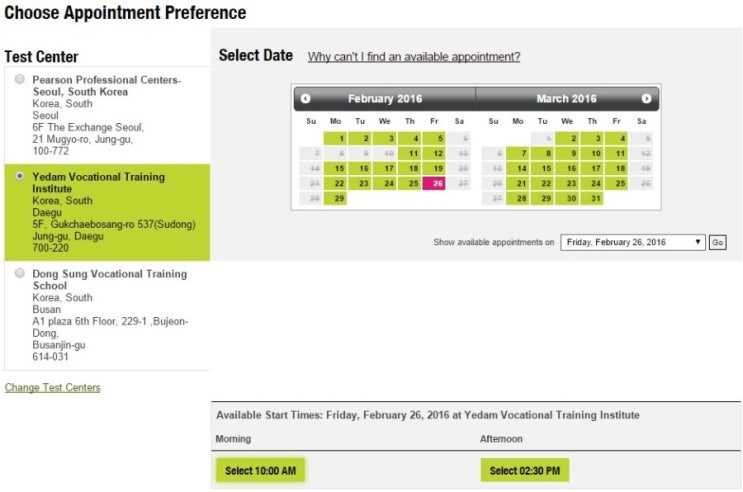Screen dimensions: 743x492
Task: Select the 02:30 PM start time
Action: 524,470
